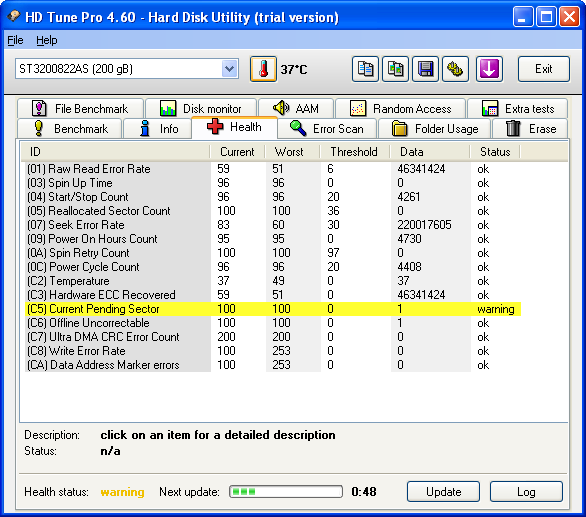Click the 4408 power cycle data value

(x=409, y=267)
